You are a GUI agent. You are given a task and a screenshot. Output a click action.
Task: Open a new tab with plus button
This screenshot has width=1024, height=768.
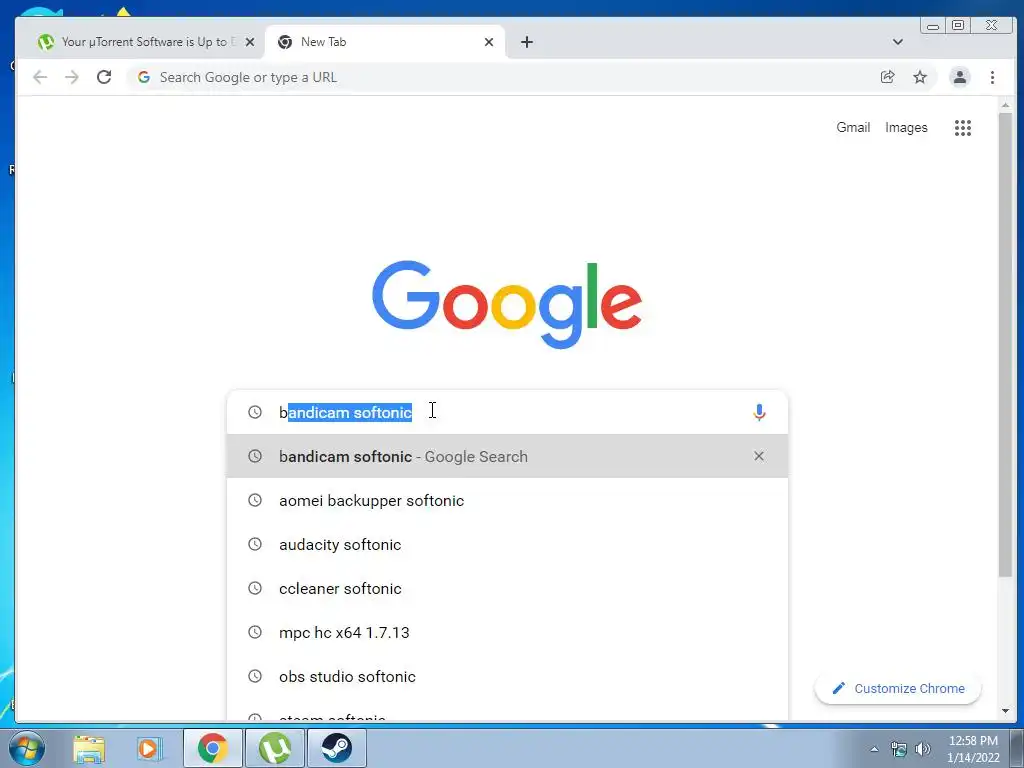click(x=526, y=42)
